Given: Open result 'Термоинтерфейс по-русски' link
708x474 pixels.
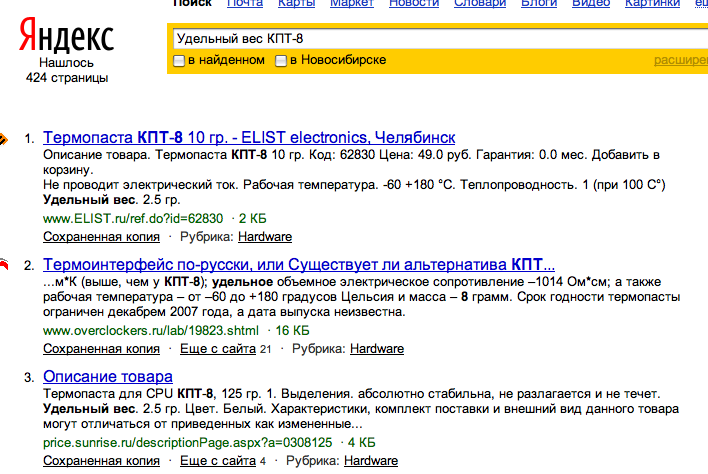Looking at the screenshot, I should (x=299, y=264).
